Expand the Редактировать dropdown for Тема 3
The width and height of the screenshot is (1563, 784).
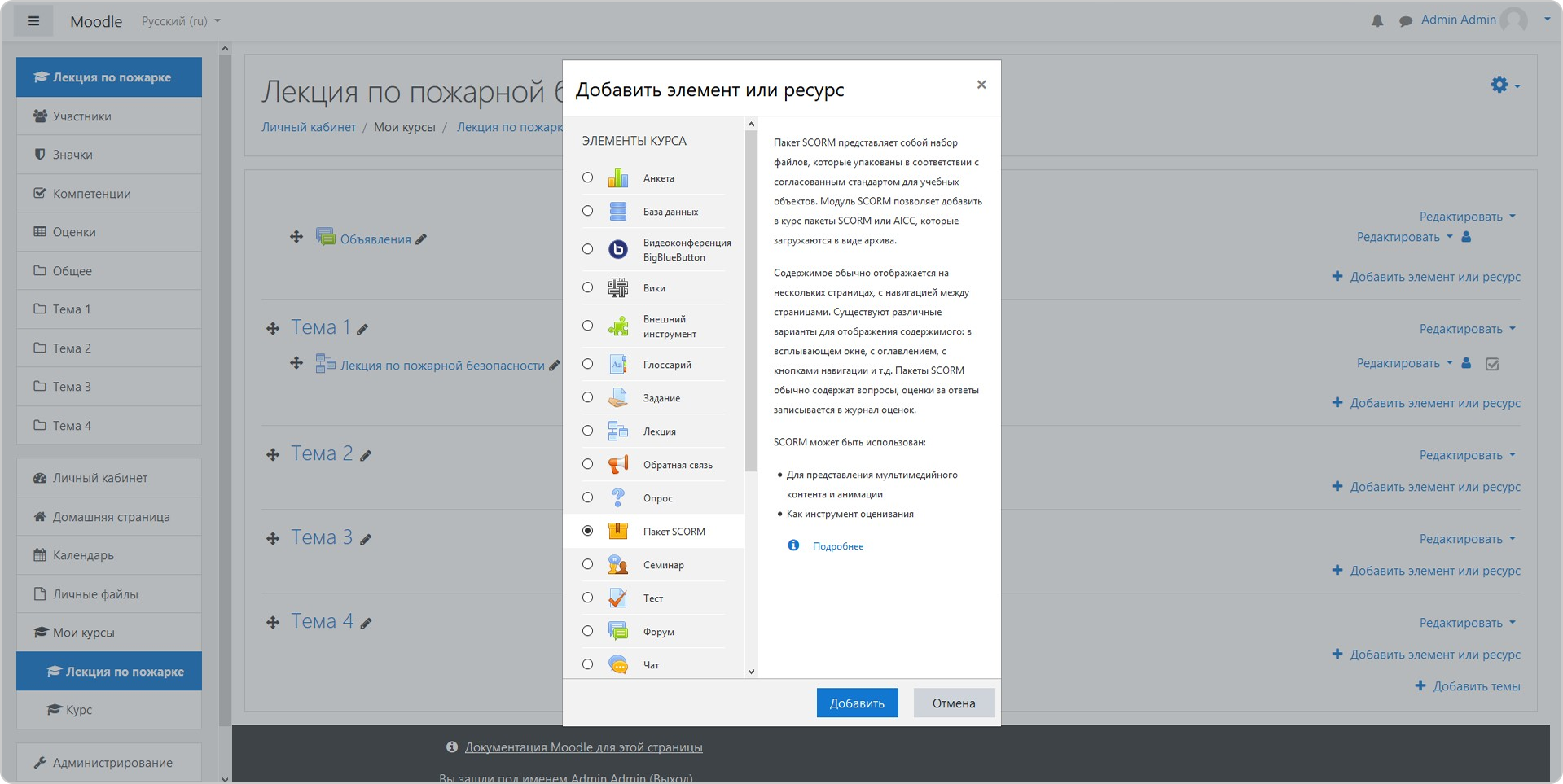pos(1467,539)
